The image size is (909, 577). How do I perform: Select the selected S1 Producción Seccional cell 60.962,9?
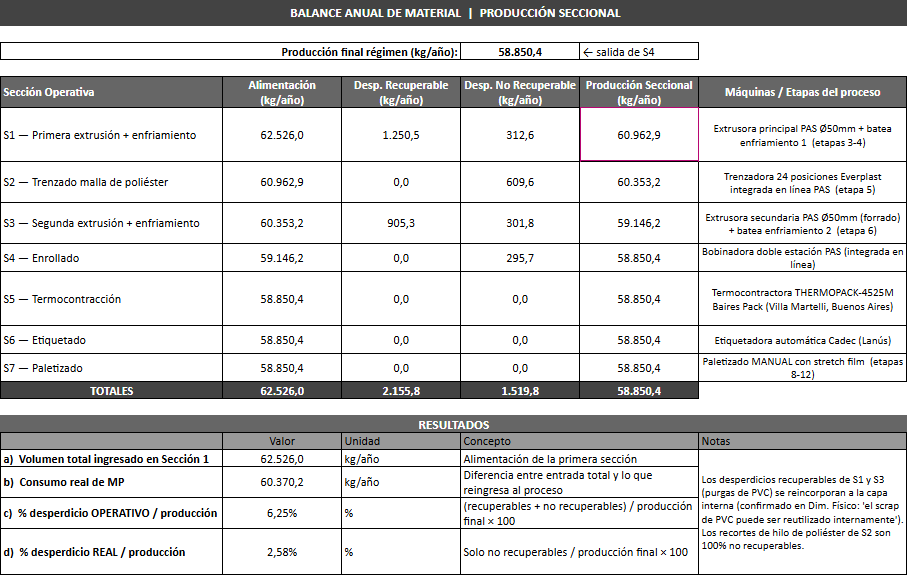639,135
